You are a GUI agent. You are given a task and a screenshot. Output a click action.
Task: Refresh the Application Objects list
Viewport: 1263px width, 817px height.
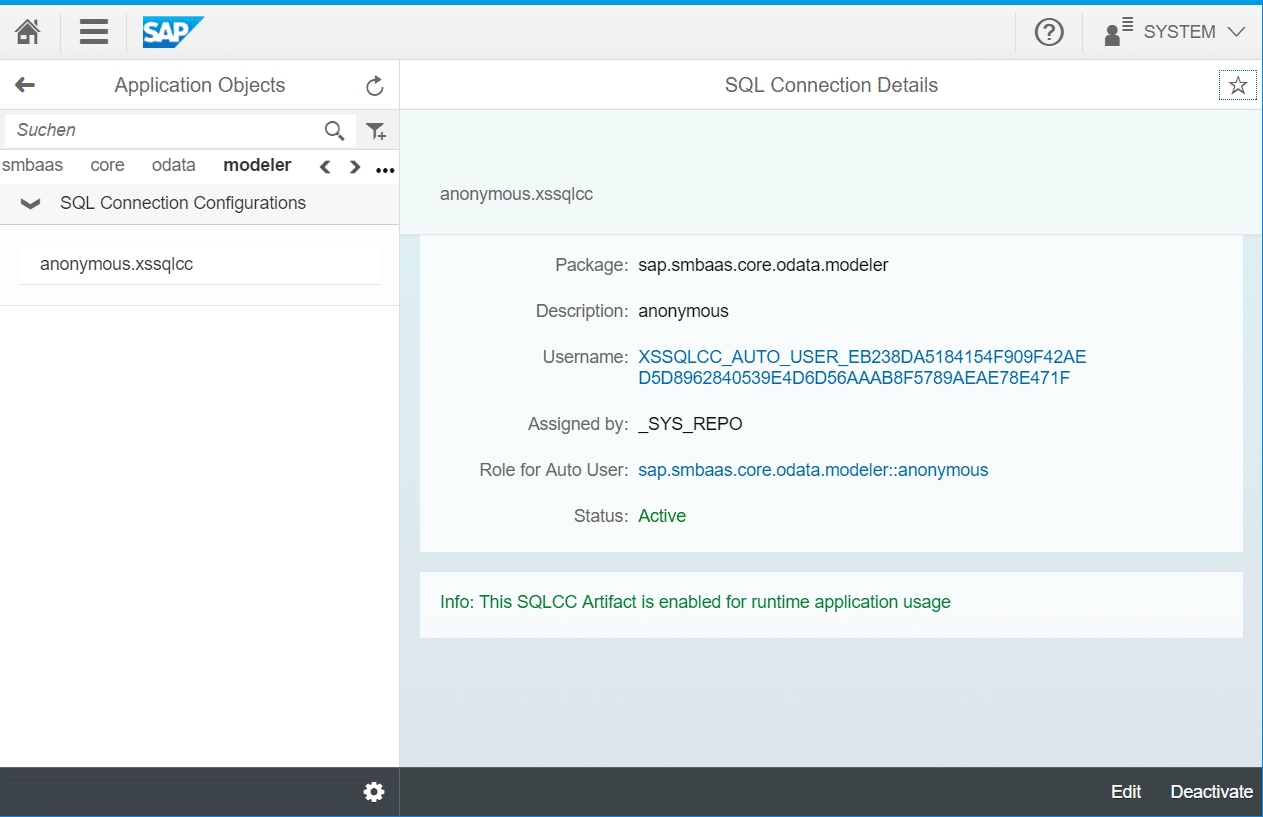[x=375, y=86]
